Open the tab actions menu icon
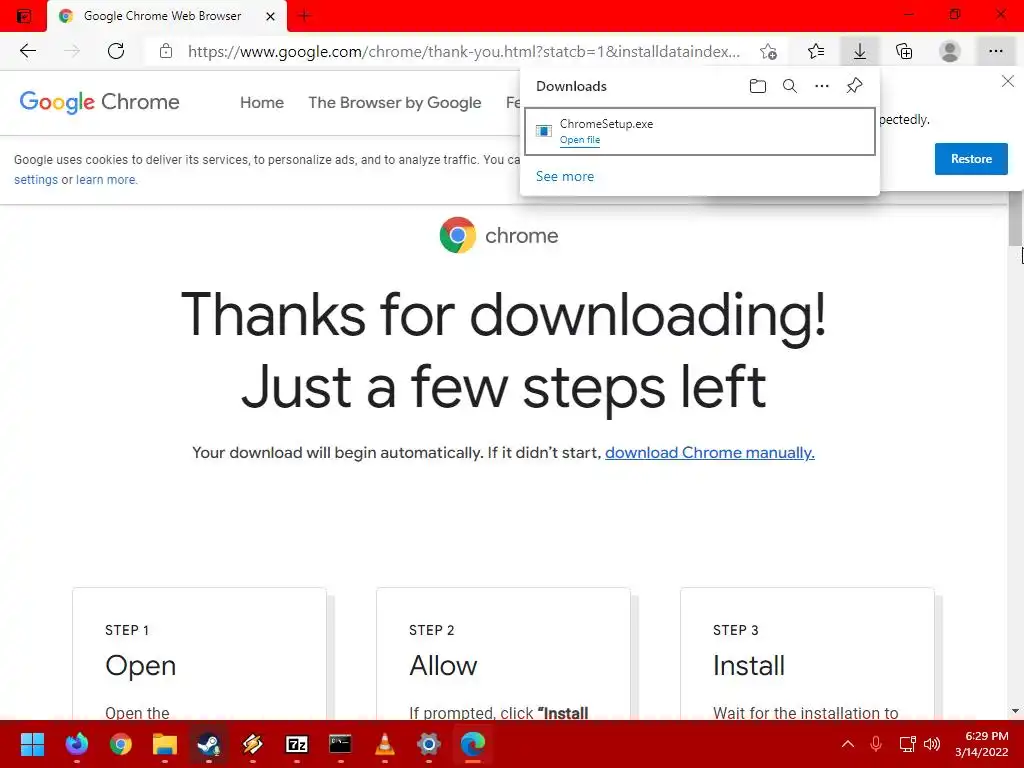The width and height of the screenshot is (1024, 768). tap(24, 16)
